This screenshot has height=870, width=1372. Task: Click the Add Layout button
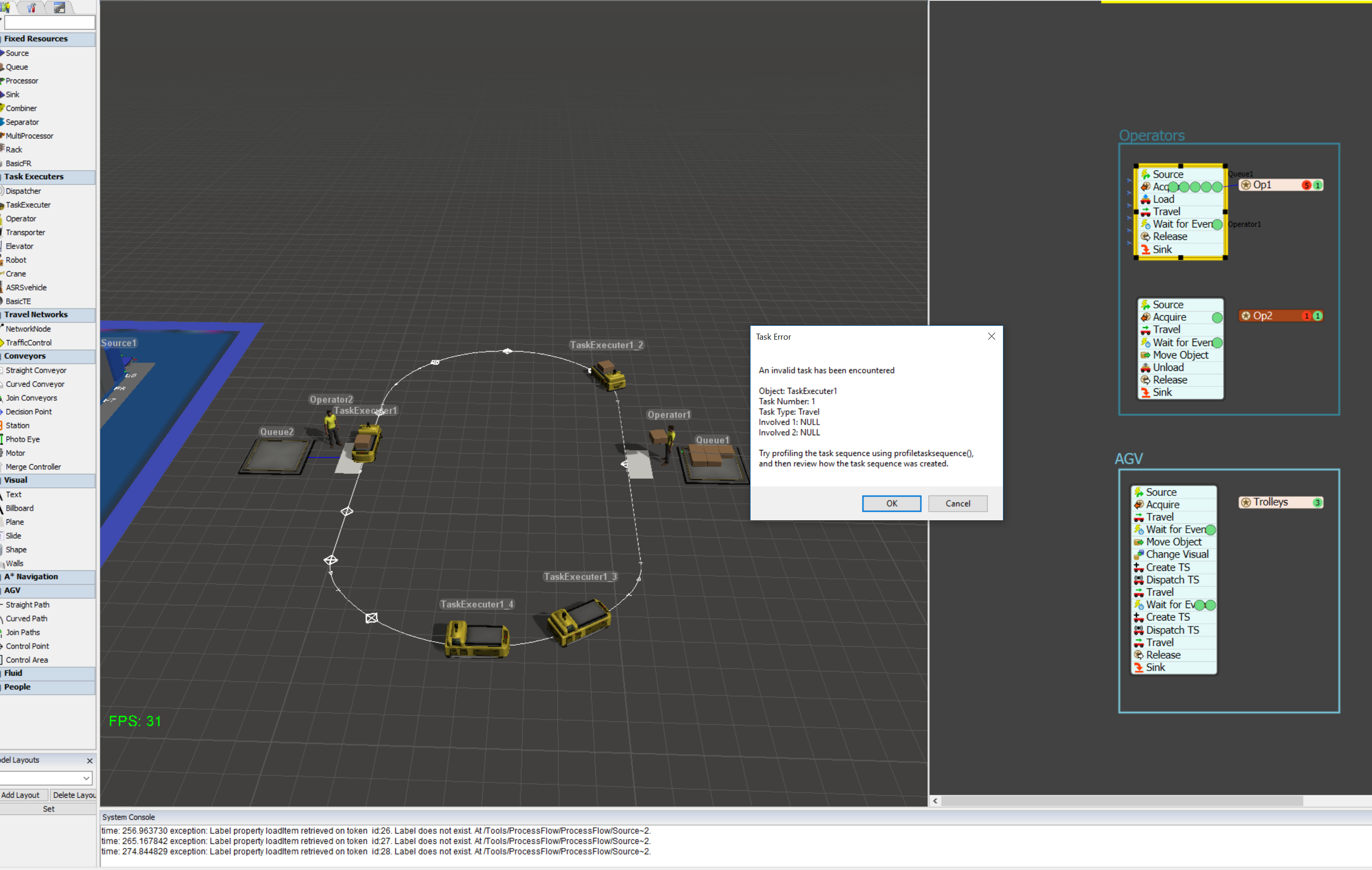tap(21, 795)
